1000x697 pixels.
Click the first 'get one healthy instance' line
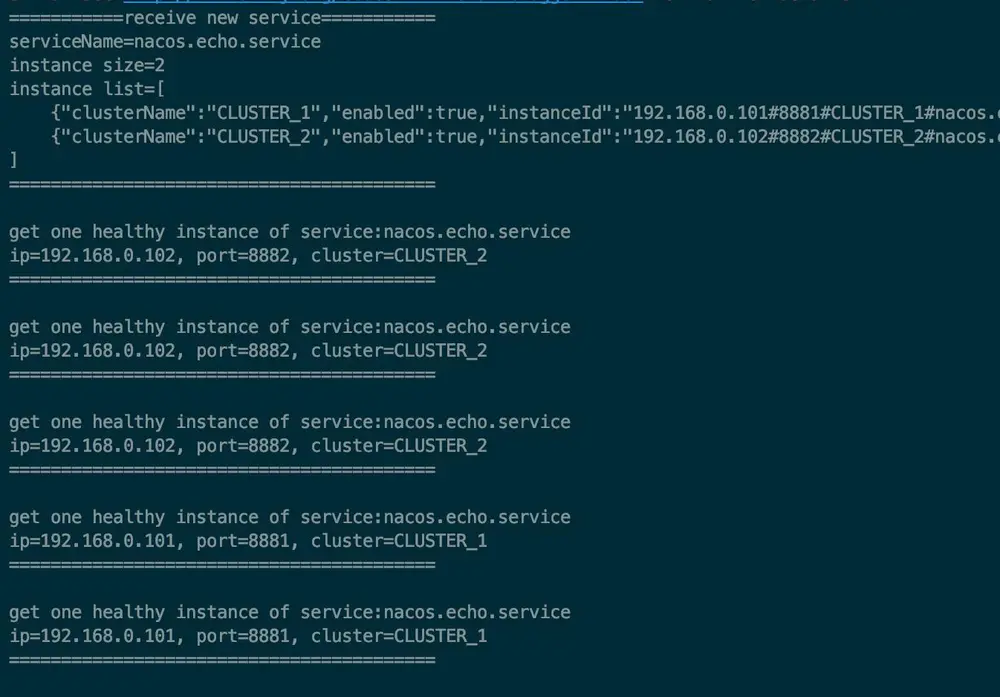click(x=290, y=232)
